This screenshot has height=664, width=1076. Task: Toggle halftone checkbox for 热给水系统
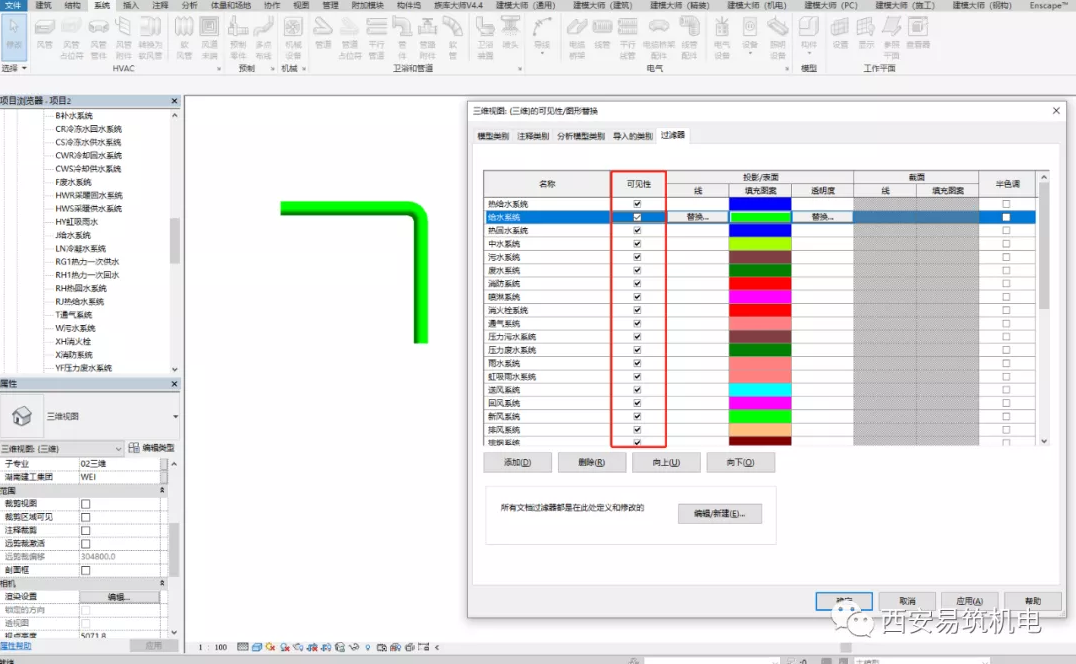point(1006,204)
